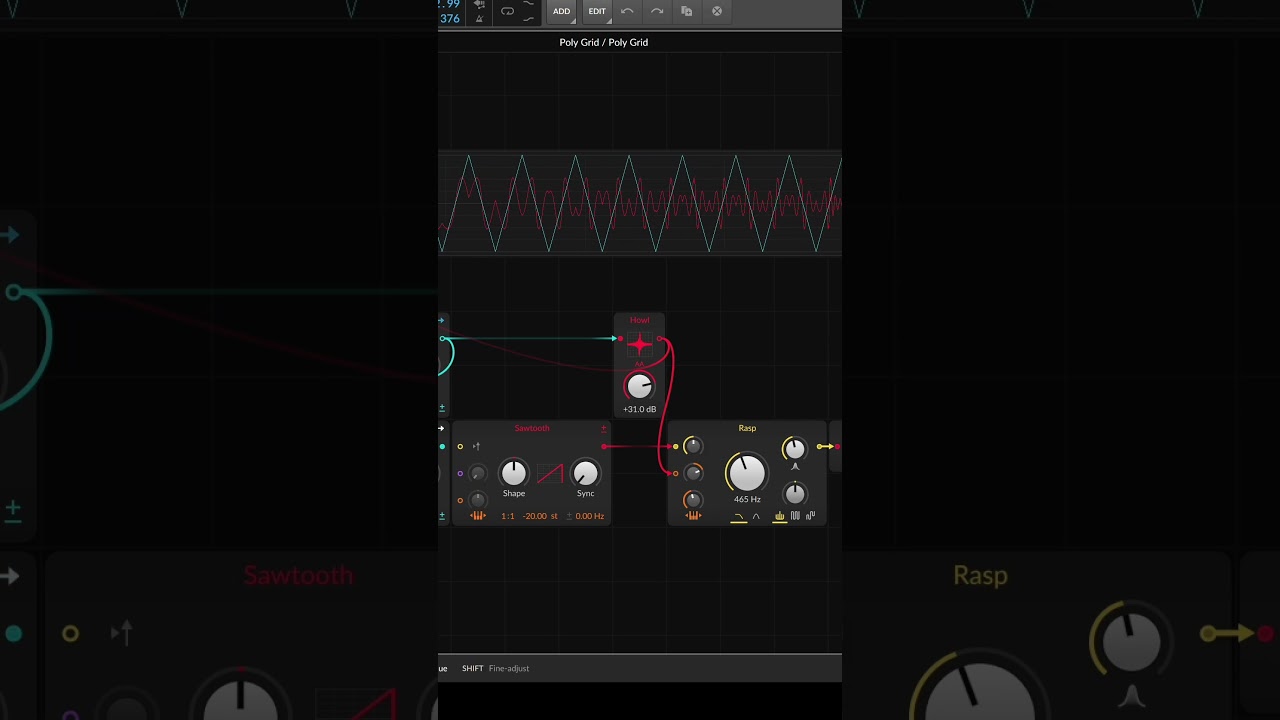Image resolution: width=1280 pixels, height=720 pixels.
Task: Select the Howl module title
Action: point(639,320)
